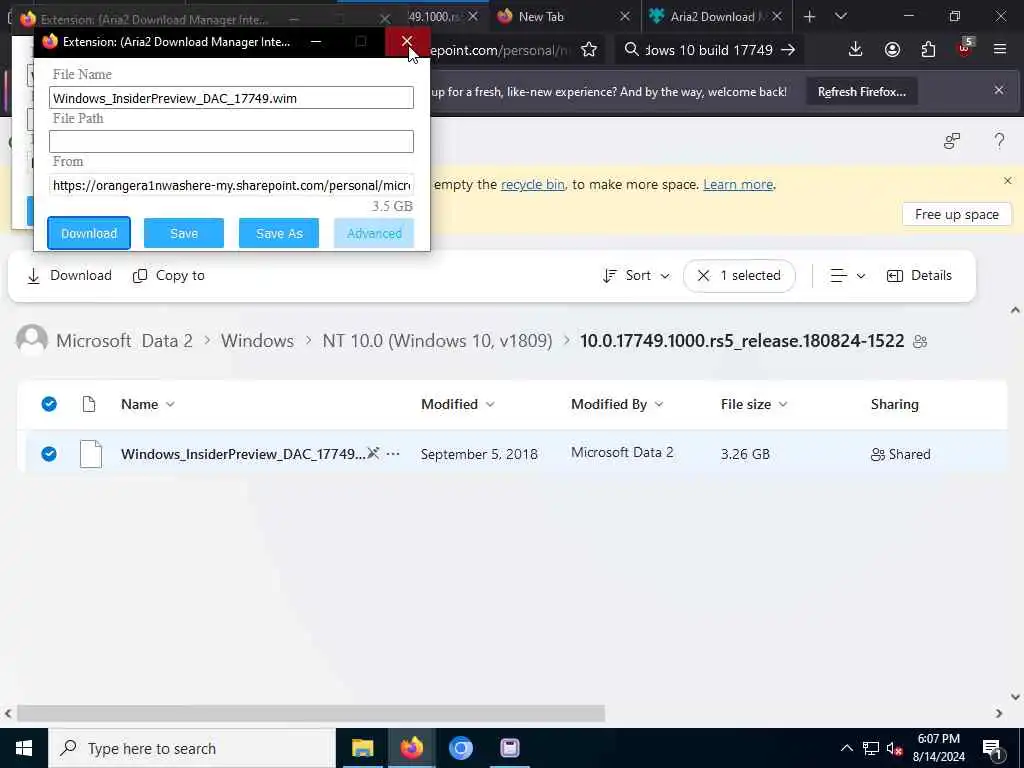Click the file type column header icon
The image size is (1024, 768).
tap(89, 404)
